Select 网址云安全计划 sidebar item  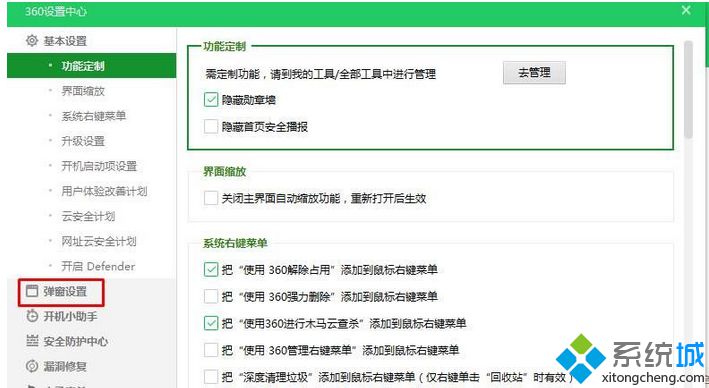click(99, 241)
